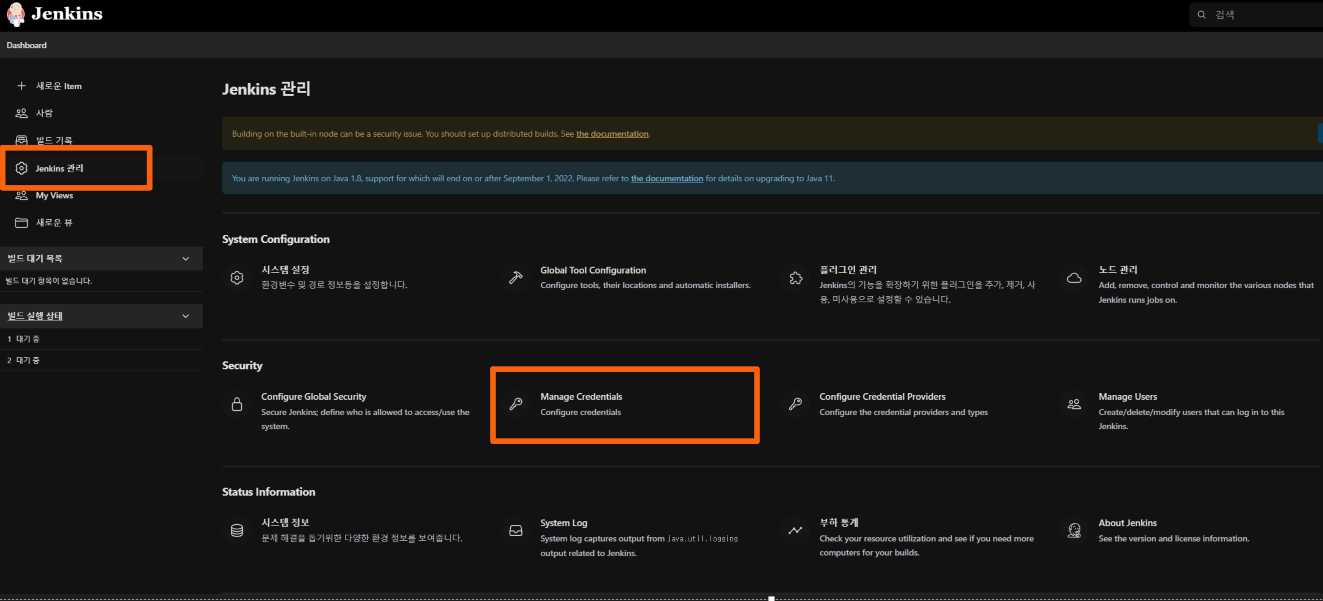Open the 부하 통계 link
This screenshot has height=601, width=1323.
point(839,523)
